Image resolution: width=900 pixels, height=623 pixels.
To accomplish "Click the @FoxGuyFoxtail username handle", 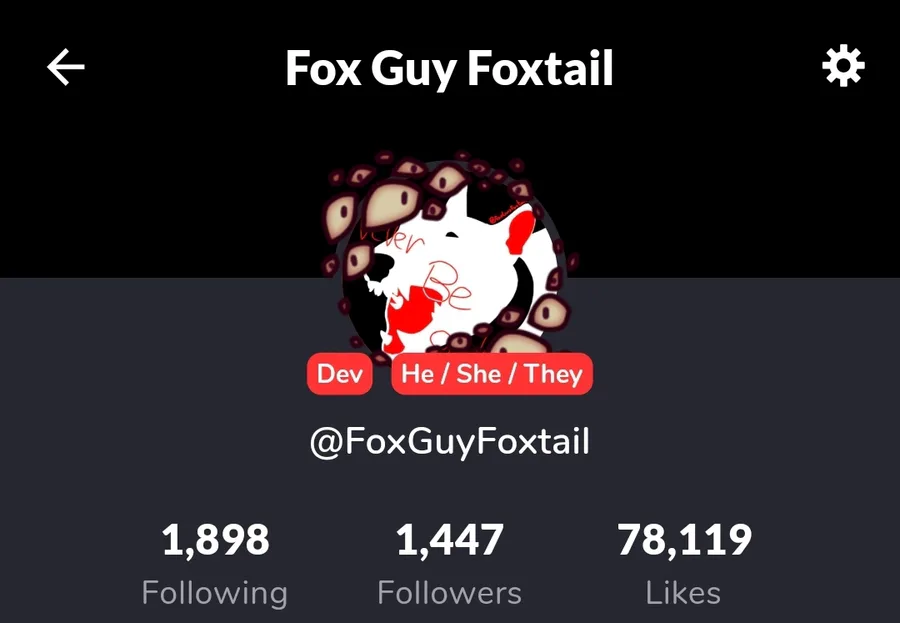I will (x=450, y=442).
